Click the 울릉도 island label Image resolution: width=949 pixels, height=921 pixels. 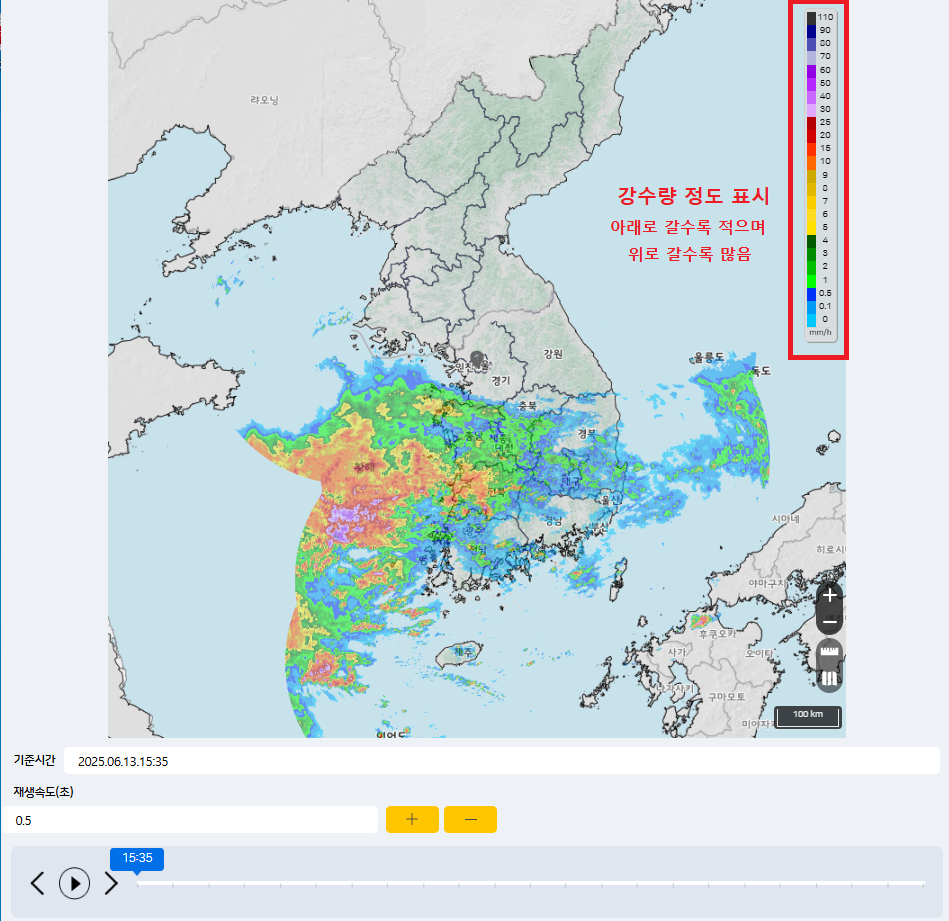pos(709,357)
